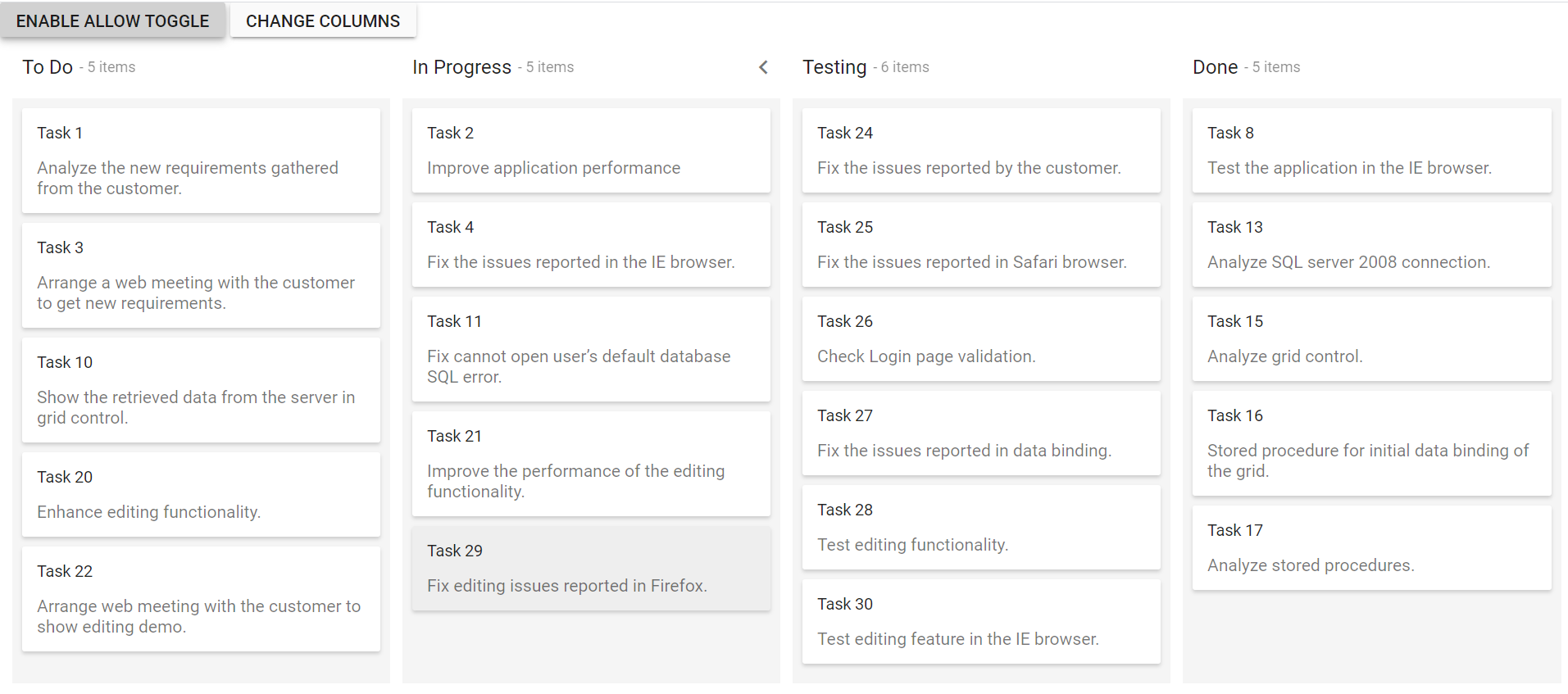The height and width of the screenshot is (694, 1568).
Task: Click the highlighted Task 29 card
Action: [x=590, y=568]
